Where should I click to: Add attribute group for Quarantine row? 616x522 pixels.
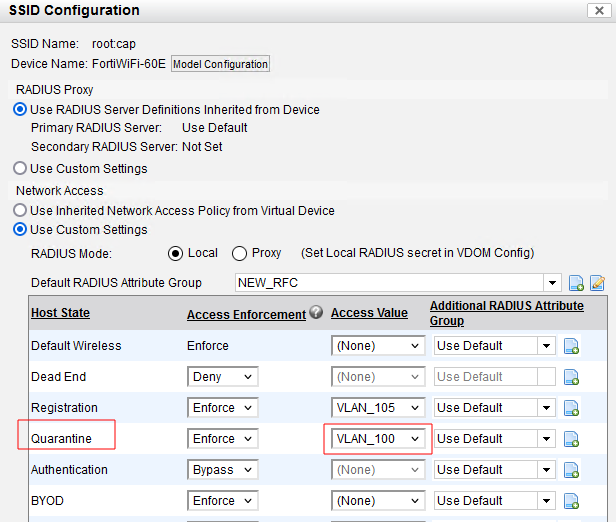(x=572, y=439)
